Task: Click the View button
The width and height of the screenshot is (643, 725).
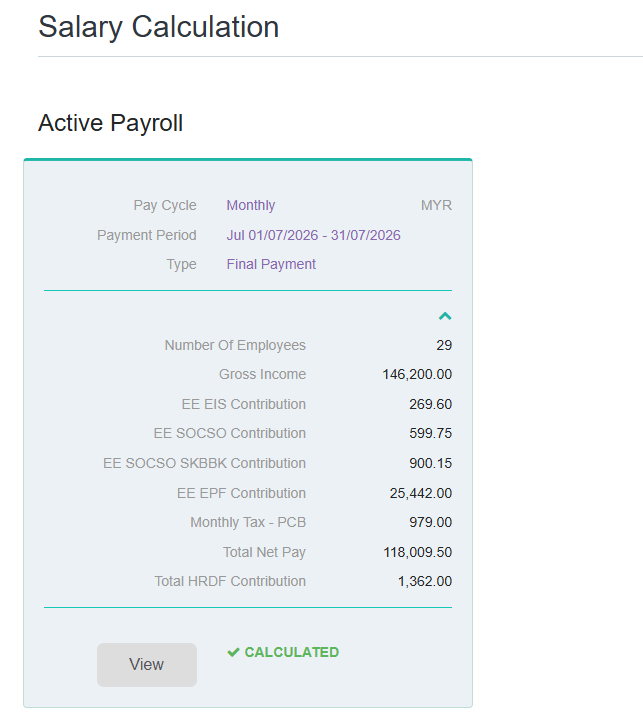Action: click(x=147, y=664)
